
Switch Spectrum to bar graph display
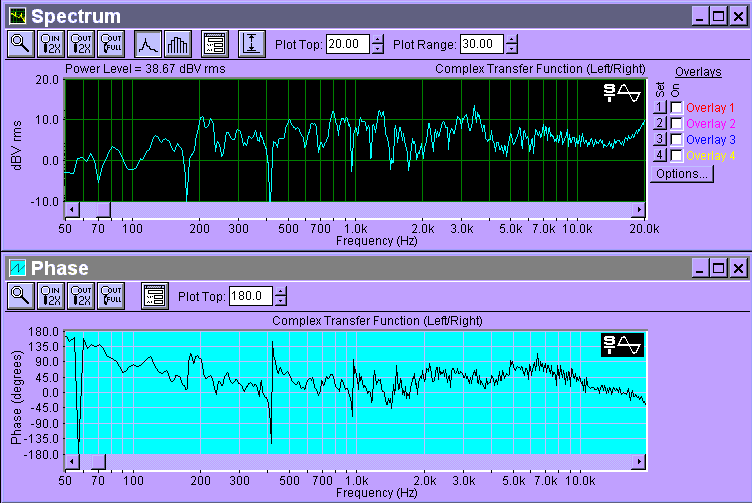point(176,43)
